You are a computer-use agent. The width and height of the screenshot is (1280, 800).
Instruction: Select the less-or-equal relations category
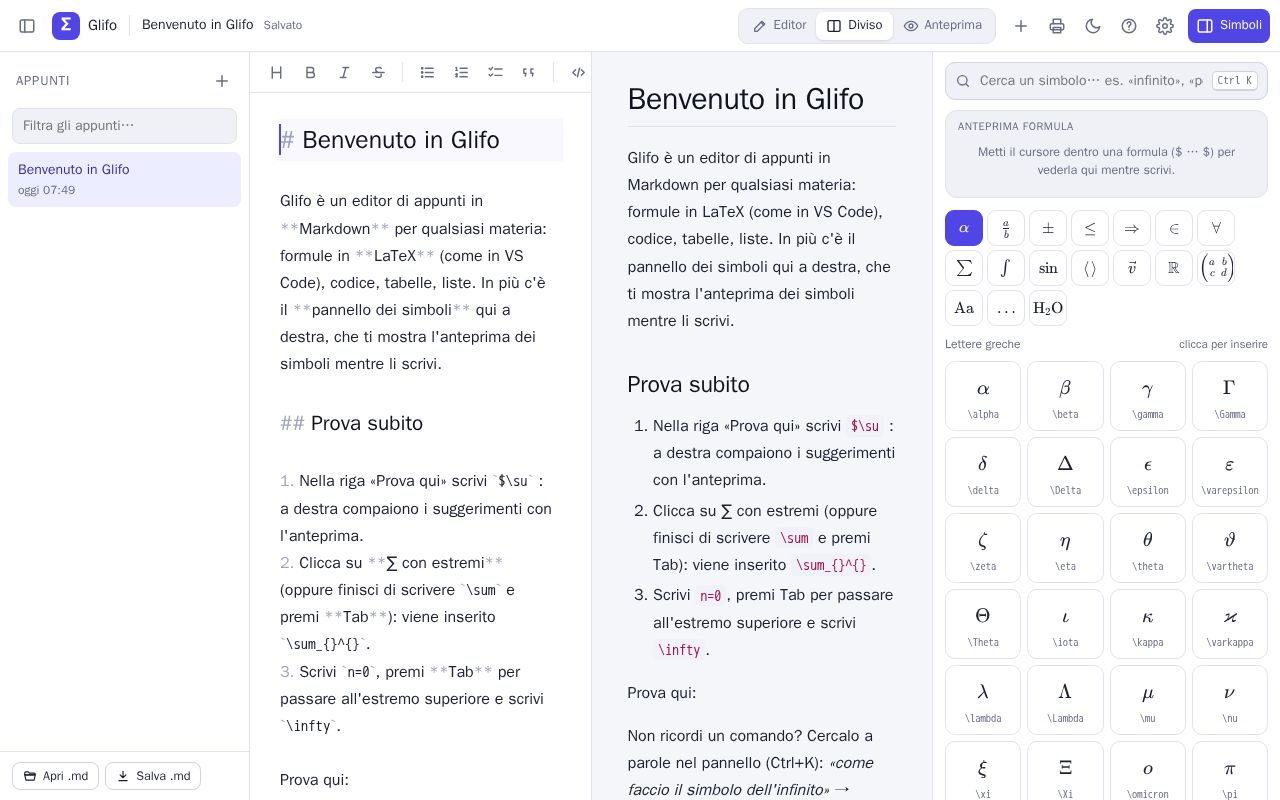point(1090,228)
